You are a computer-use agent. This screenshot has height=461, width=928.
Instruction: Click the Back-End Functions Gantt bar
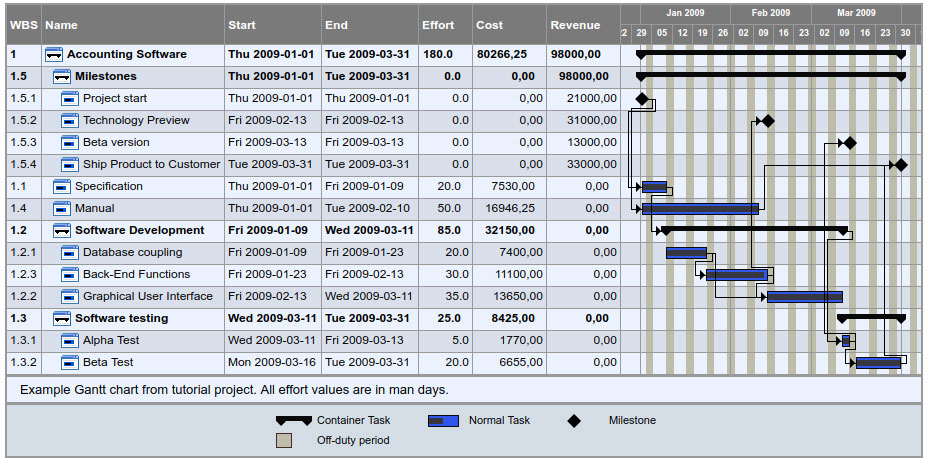737,275
